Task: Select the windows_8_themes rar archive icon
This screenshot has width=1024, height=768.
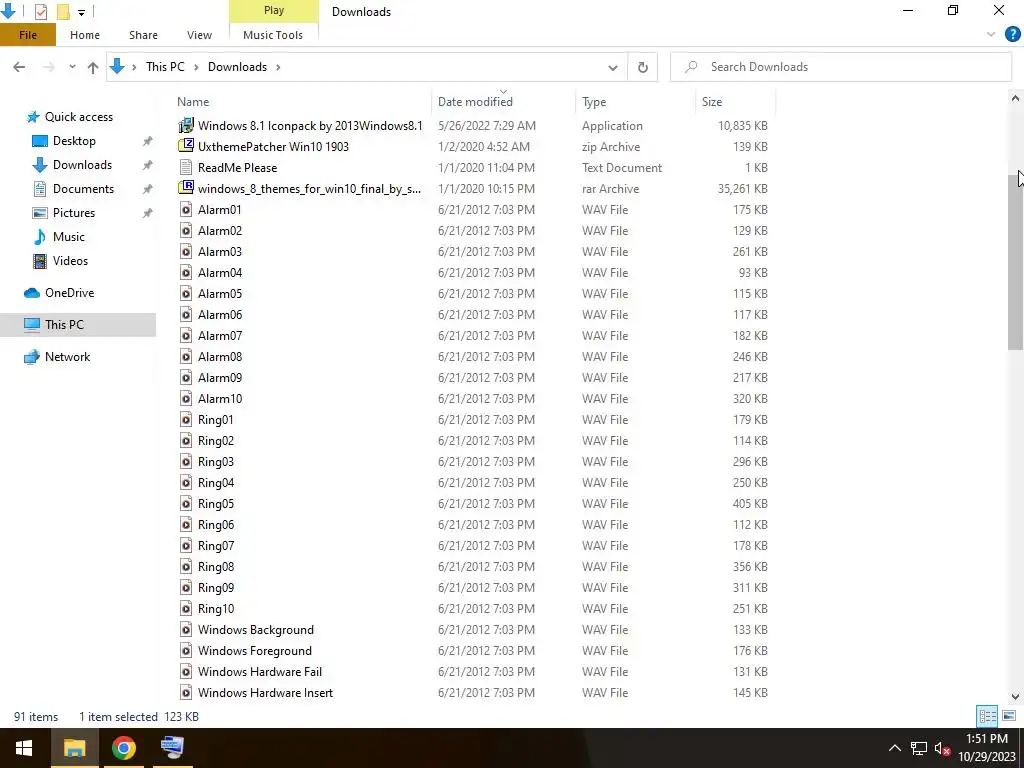Action: click(x=186, y=188)
